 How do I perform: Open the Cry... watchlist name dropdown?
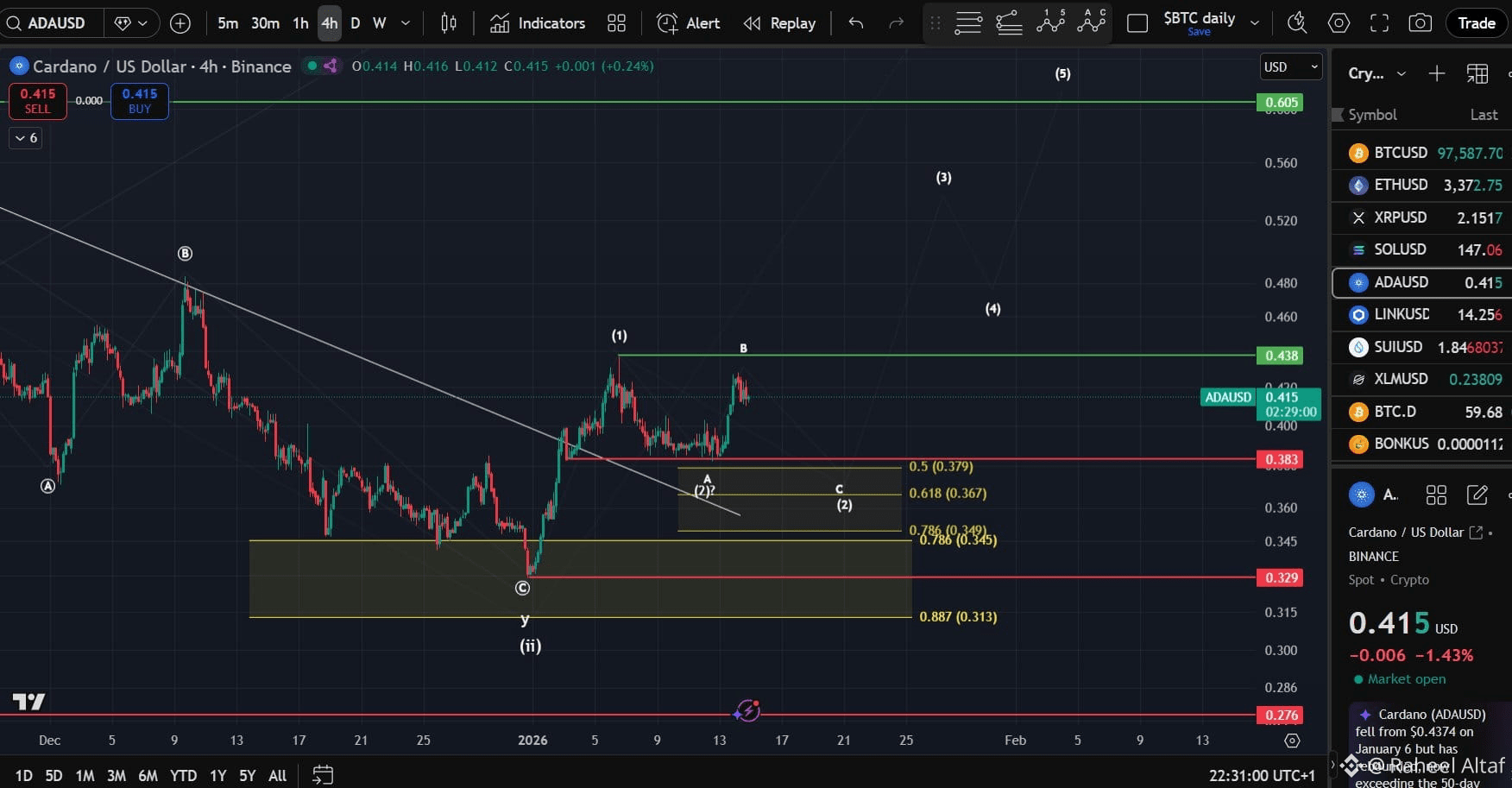click(1377, 73)
